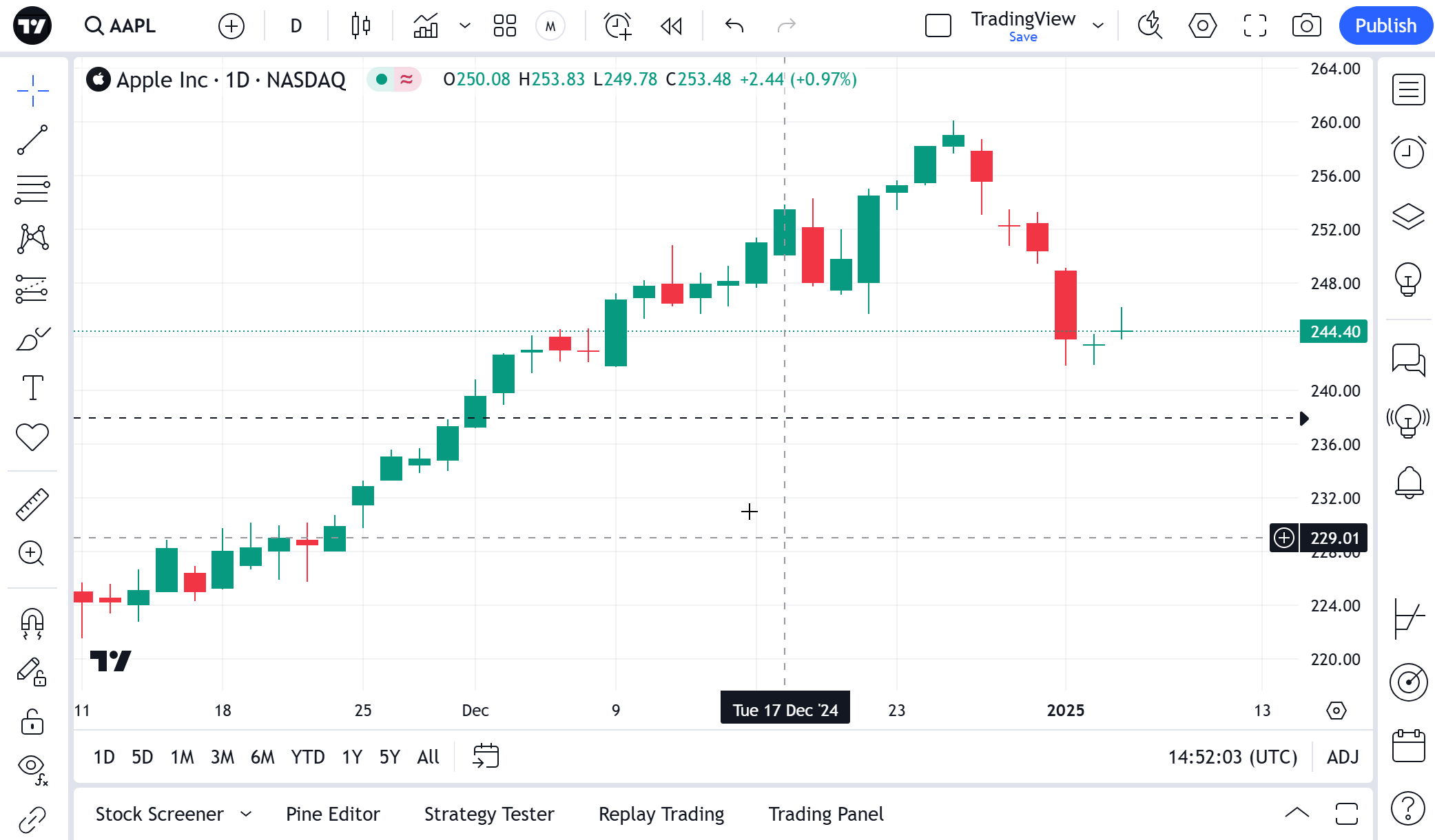Click the blue Publish button
This screenshot has width=1435, height=840.
click(x=1385, y=26)
